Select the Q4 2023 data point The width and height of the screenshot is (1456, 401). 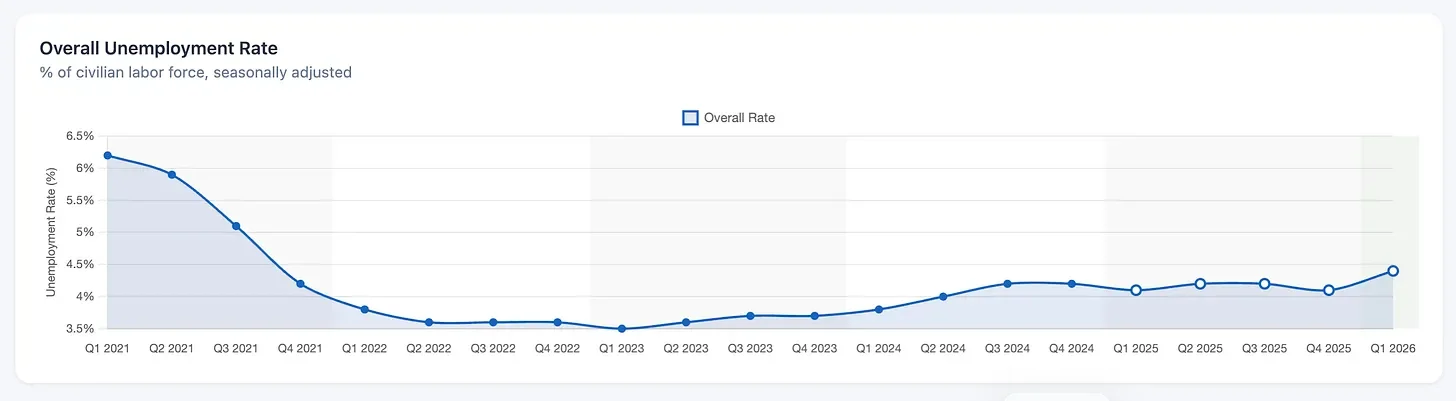[x=814, y=316]
